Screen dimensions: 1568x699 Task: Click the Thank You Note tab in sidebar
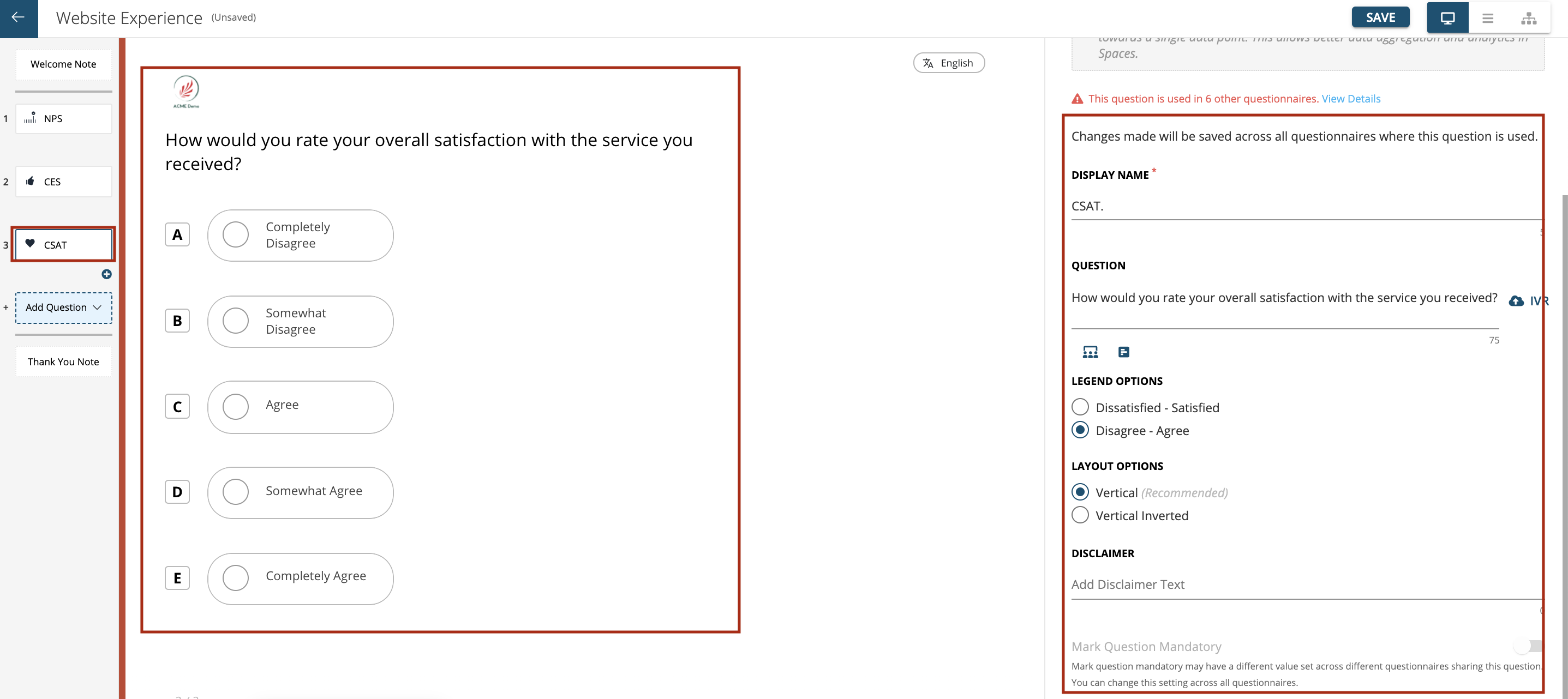tap(63, 362)
